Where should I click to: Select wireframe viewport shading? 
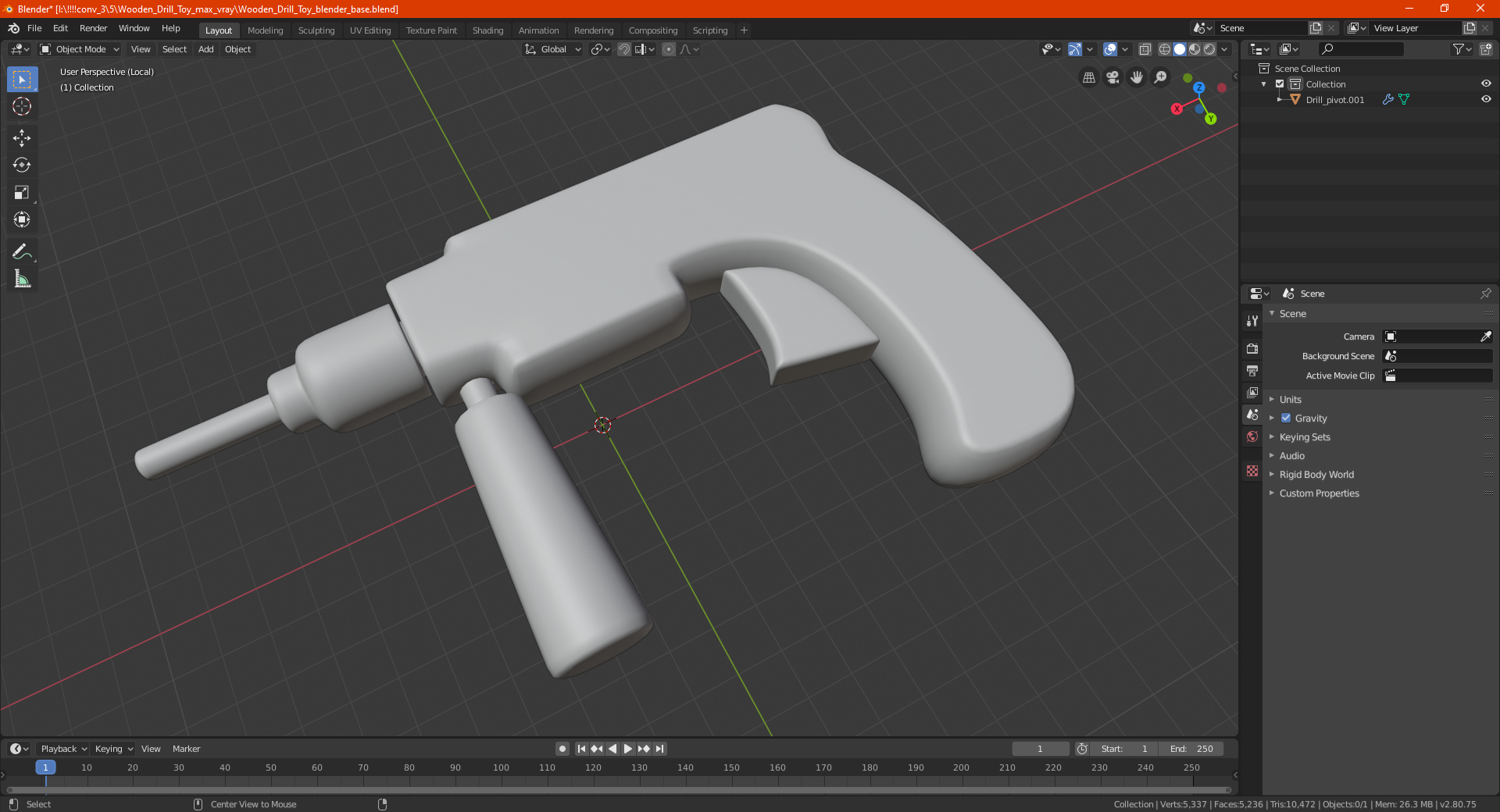pos(1164,49)
